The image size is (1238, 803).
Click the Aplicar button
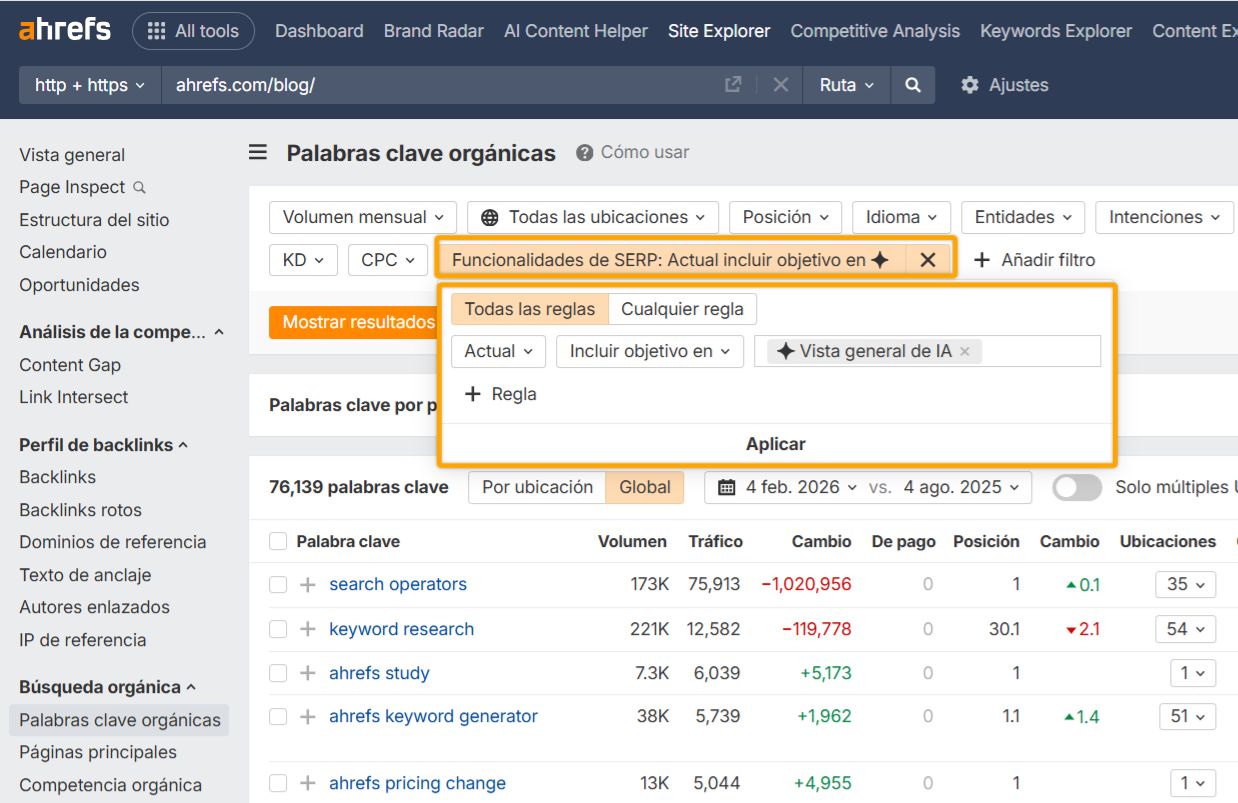(775, 443)
